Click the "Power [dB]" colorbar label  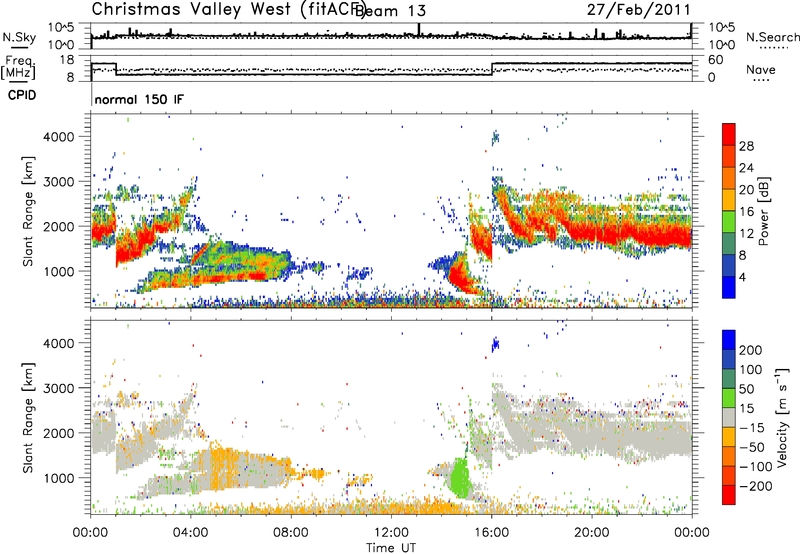763,211
